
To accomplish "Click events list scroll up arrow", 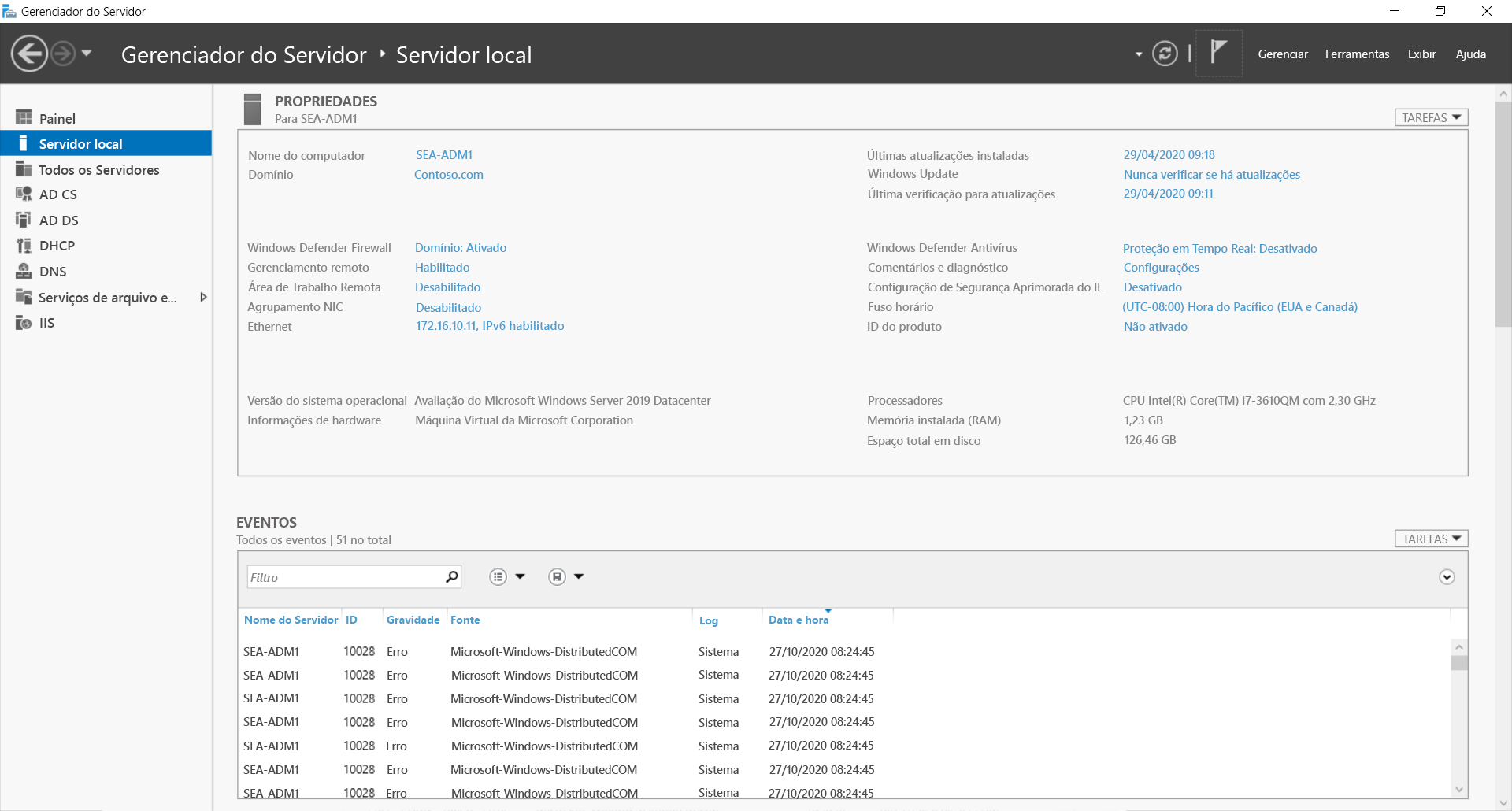I will click(1459, 647).
